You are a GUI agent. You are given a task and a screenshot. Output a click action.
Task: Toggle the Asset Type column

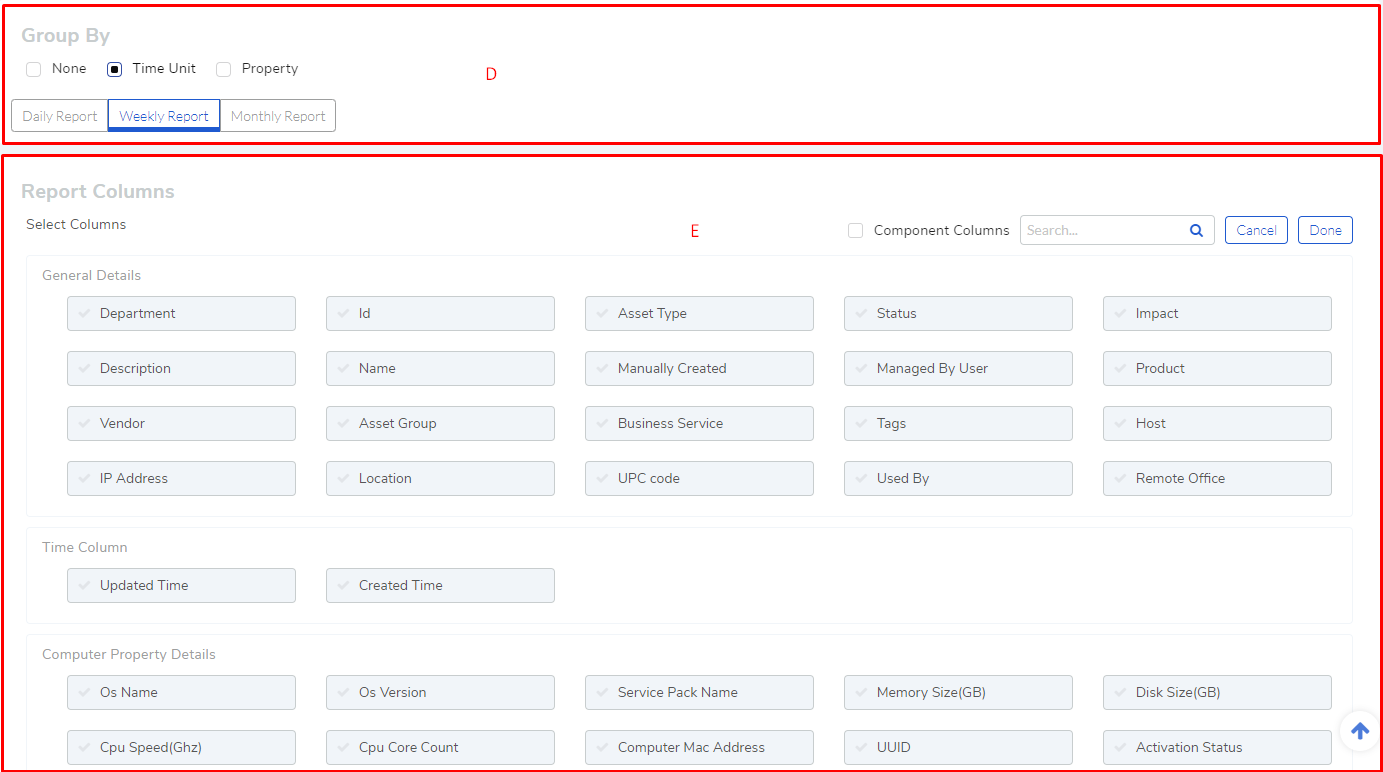[x=699, y=313]
